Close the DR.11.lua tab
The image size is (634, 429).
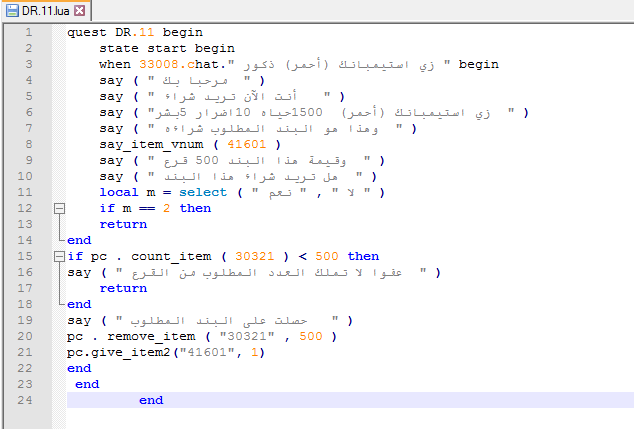click(x=80, y=11)
